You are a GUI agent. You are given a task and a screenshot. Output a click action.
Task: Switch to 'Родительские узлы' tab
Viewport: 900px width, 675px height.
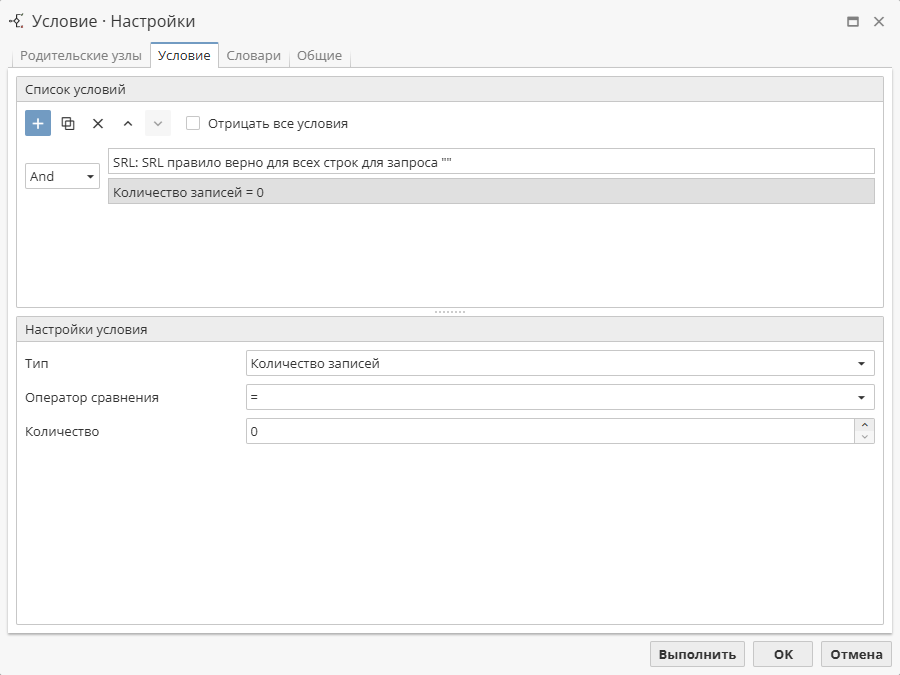pyautogui.click(x=81, y=56)
